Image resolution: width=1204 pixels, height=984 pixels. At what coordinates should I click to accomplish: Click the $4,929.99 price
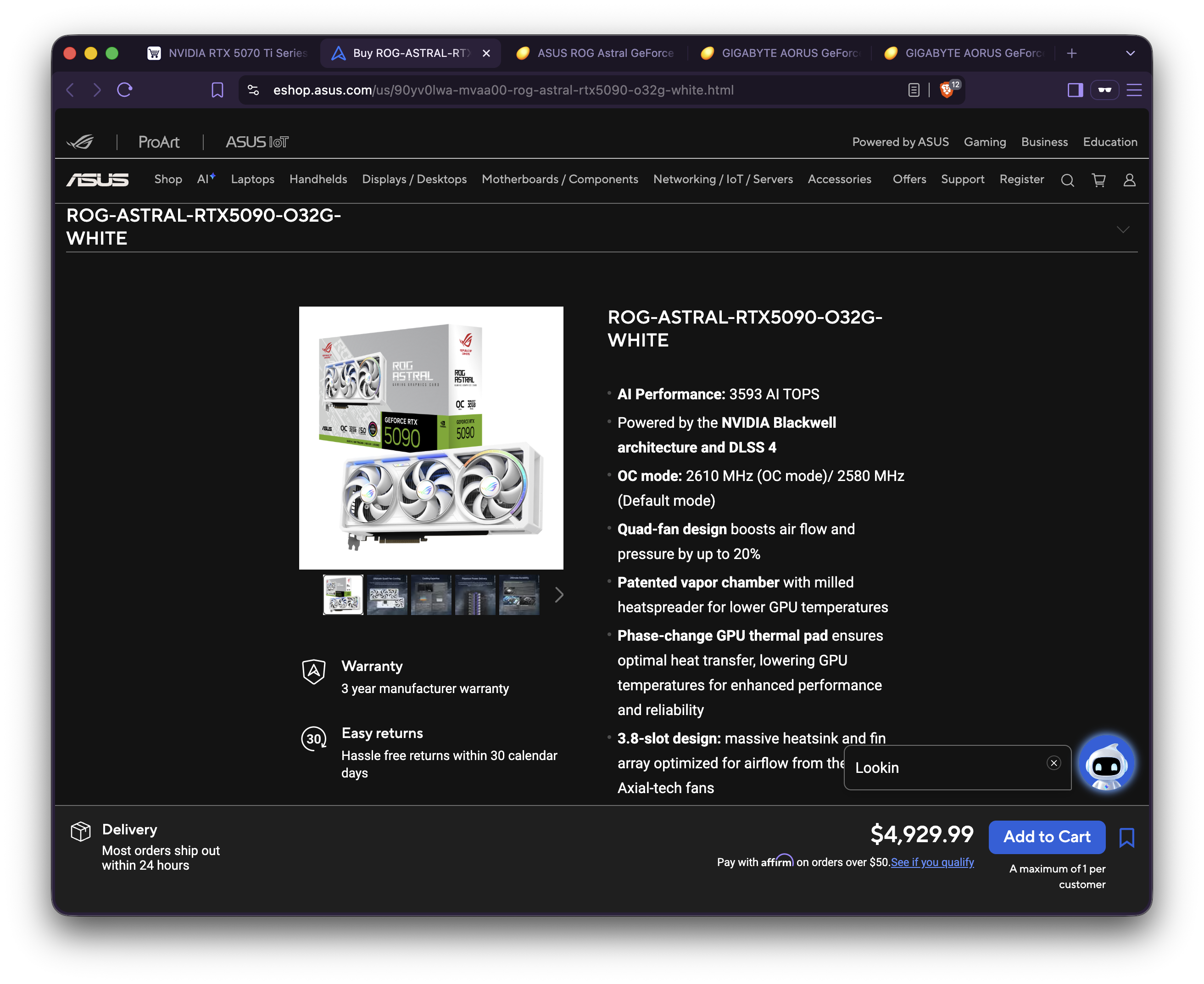coord(922,834)
